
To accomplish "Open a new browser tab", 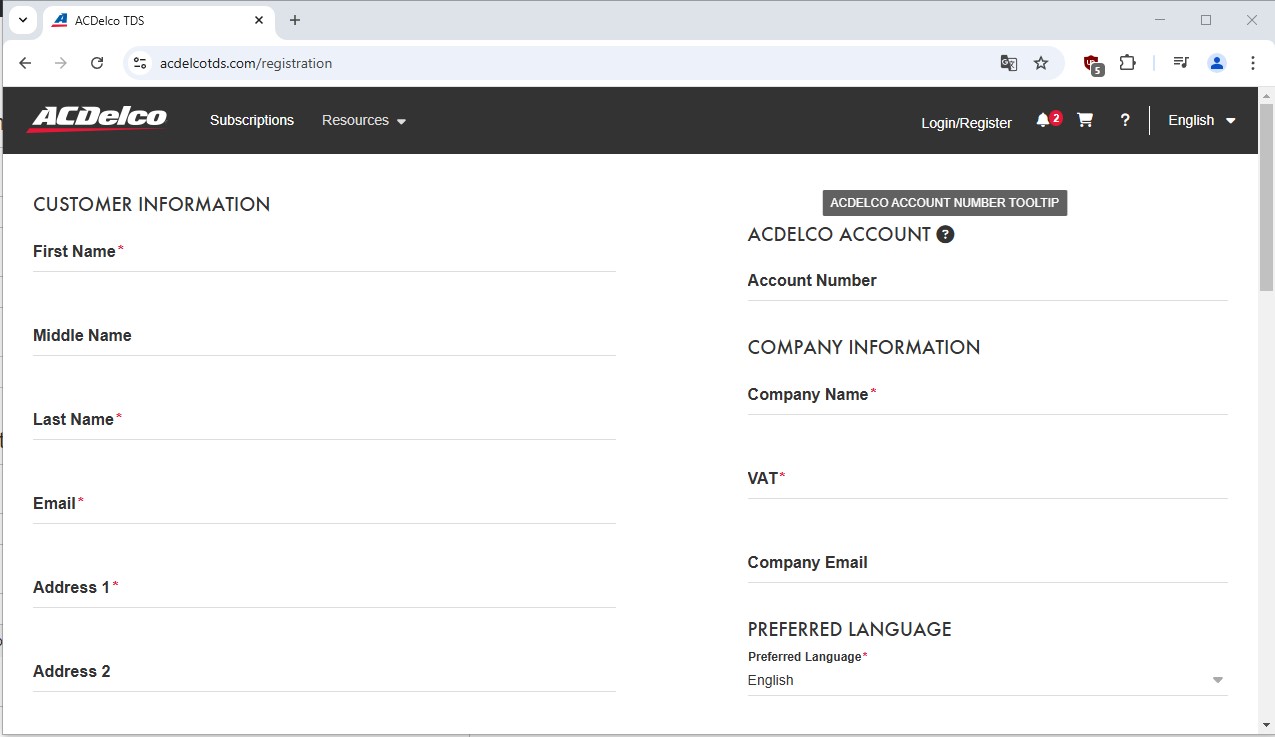I will [x=295, y=20].
